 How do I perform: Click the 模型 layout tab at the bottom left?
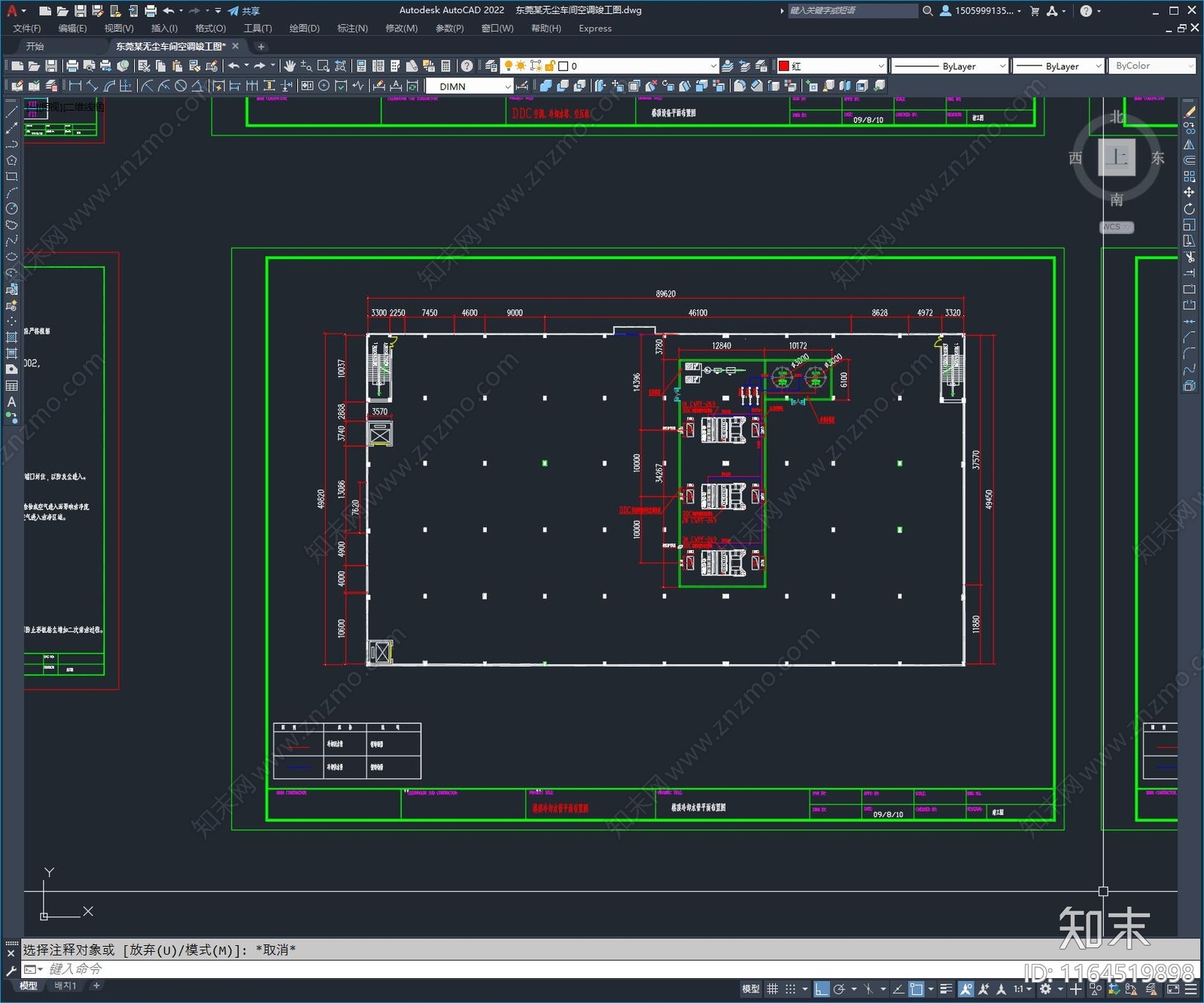tap(29, 986)
